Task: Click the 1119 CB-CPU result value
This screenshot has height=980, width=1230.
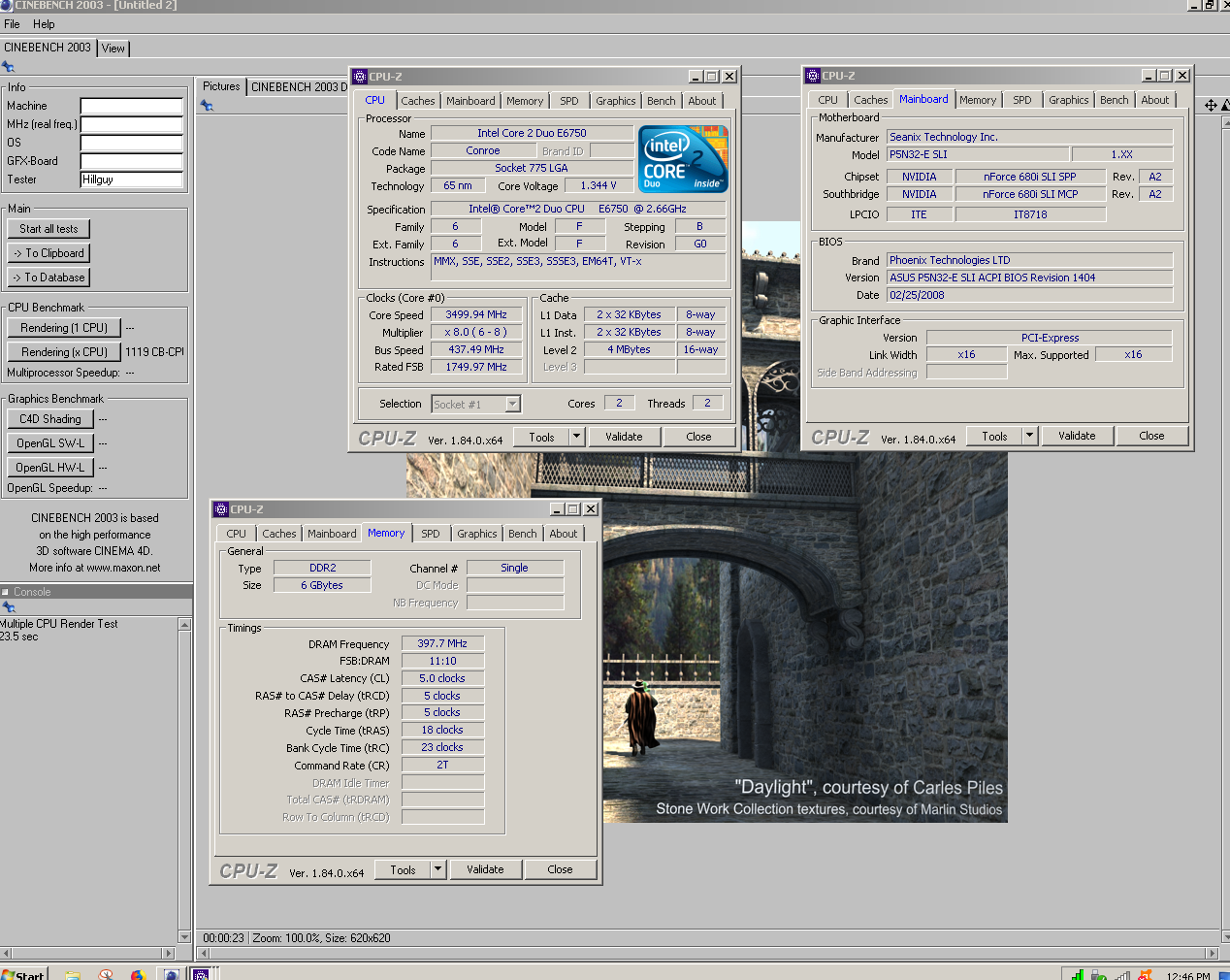Action: pyautogui.click(x=154, y=352)
